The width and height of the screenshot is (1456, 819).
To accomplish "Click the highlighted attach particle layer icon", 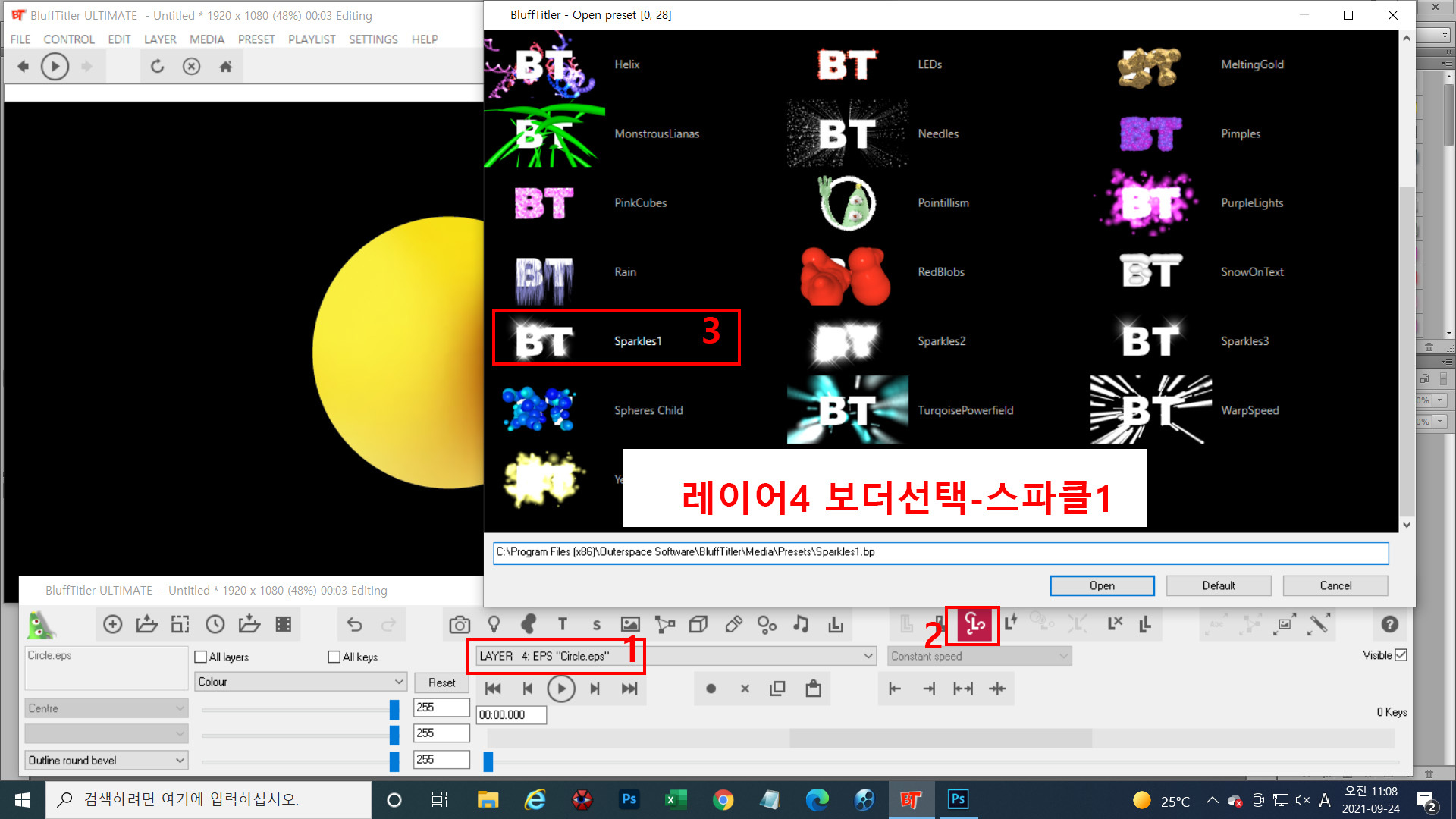I will pos(974,625).
